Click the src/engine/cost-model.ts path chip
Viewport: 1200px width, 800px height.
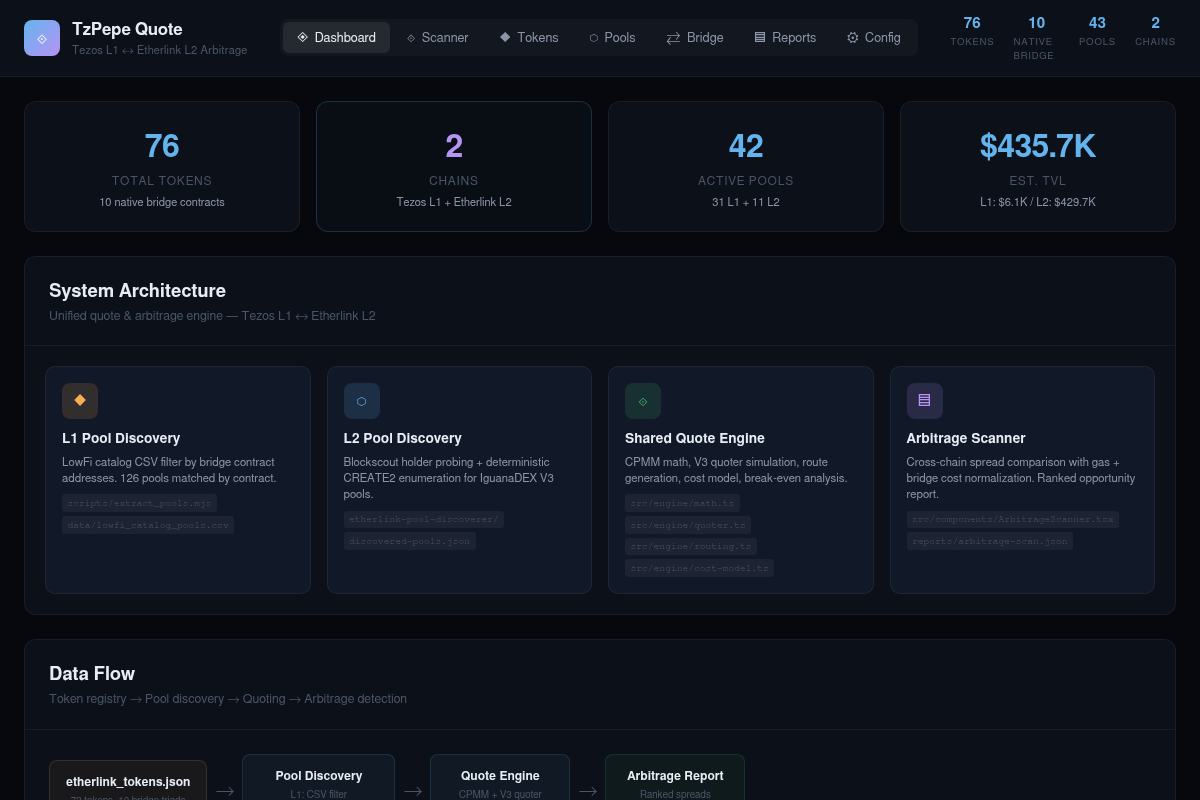click(700, 569)
